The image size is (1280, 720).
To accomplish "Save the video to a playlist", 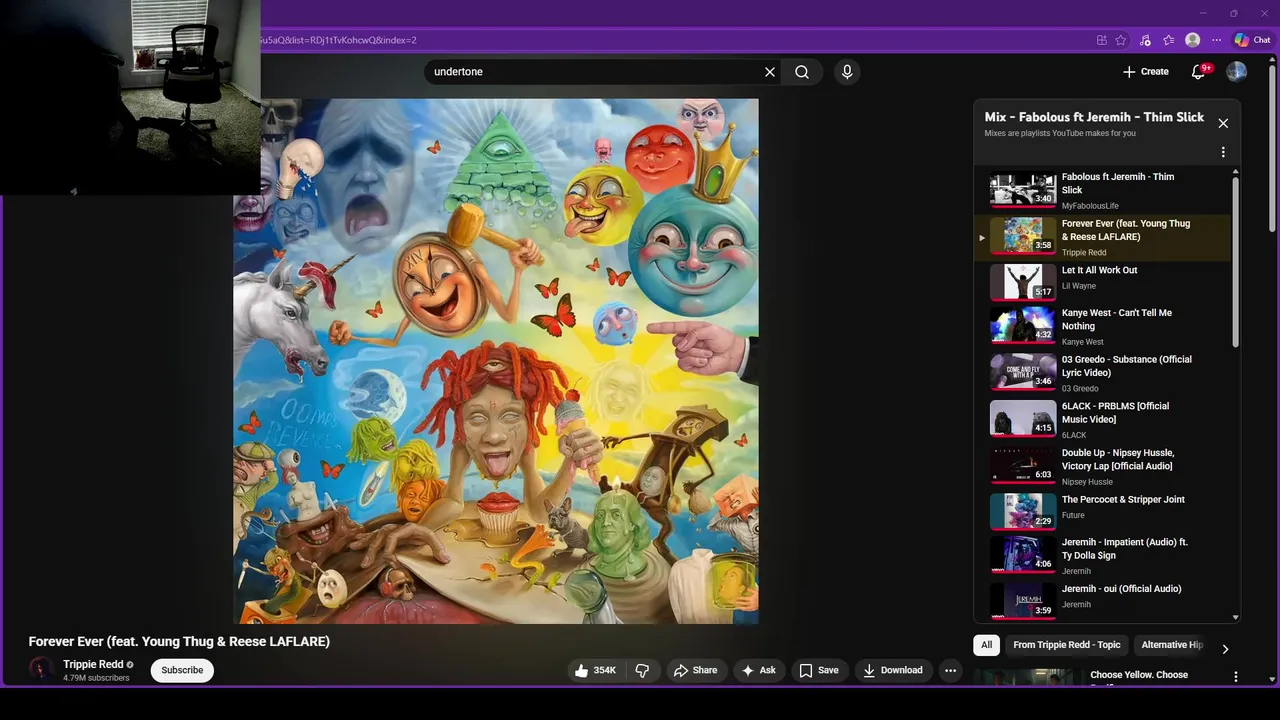I will [x=818, y=670].
